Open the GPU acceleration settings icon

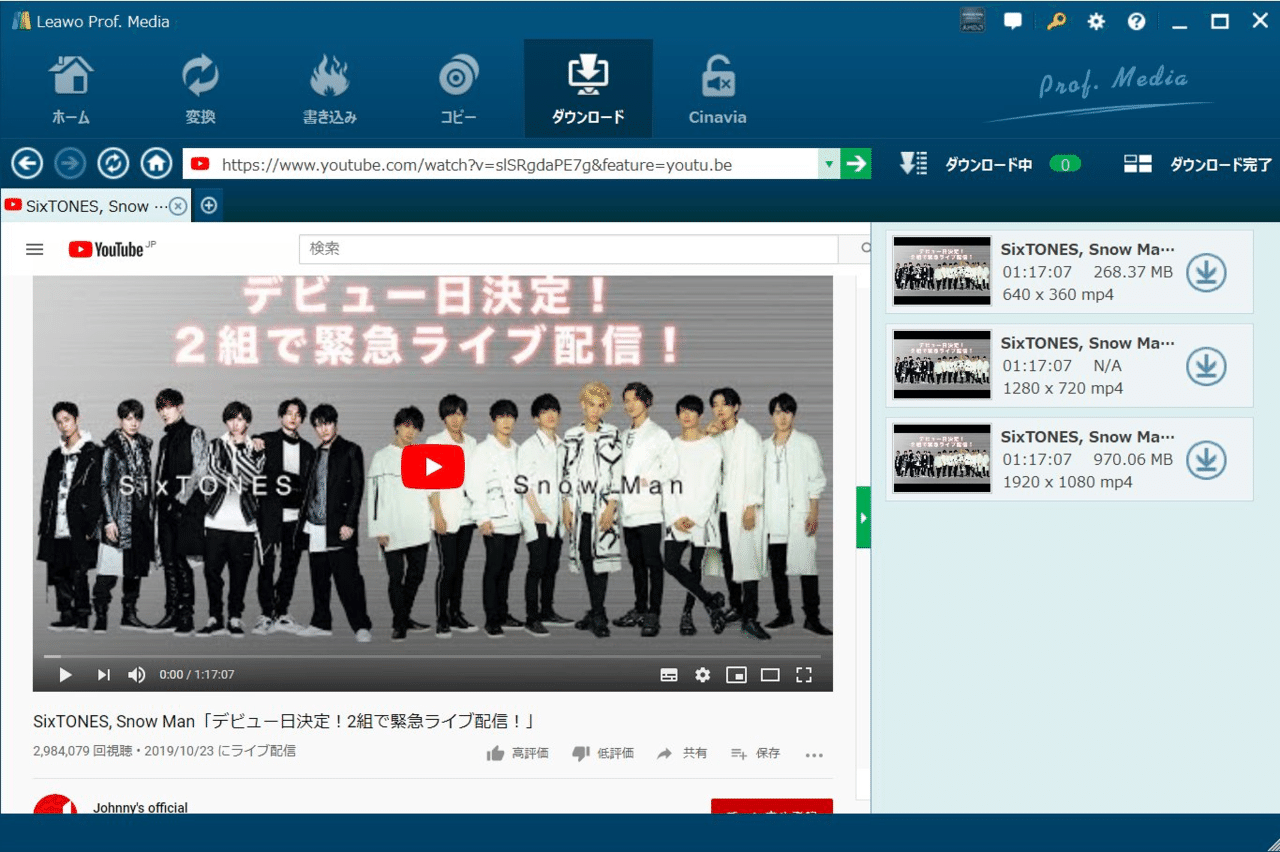click(973, 21)
